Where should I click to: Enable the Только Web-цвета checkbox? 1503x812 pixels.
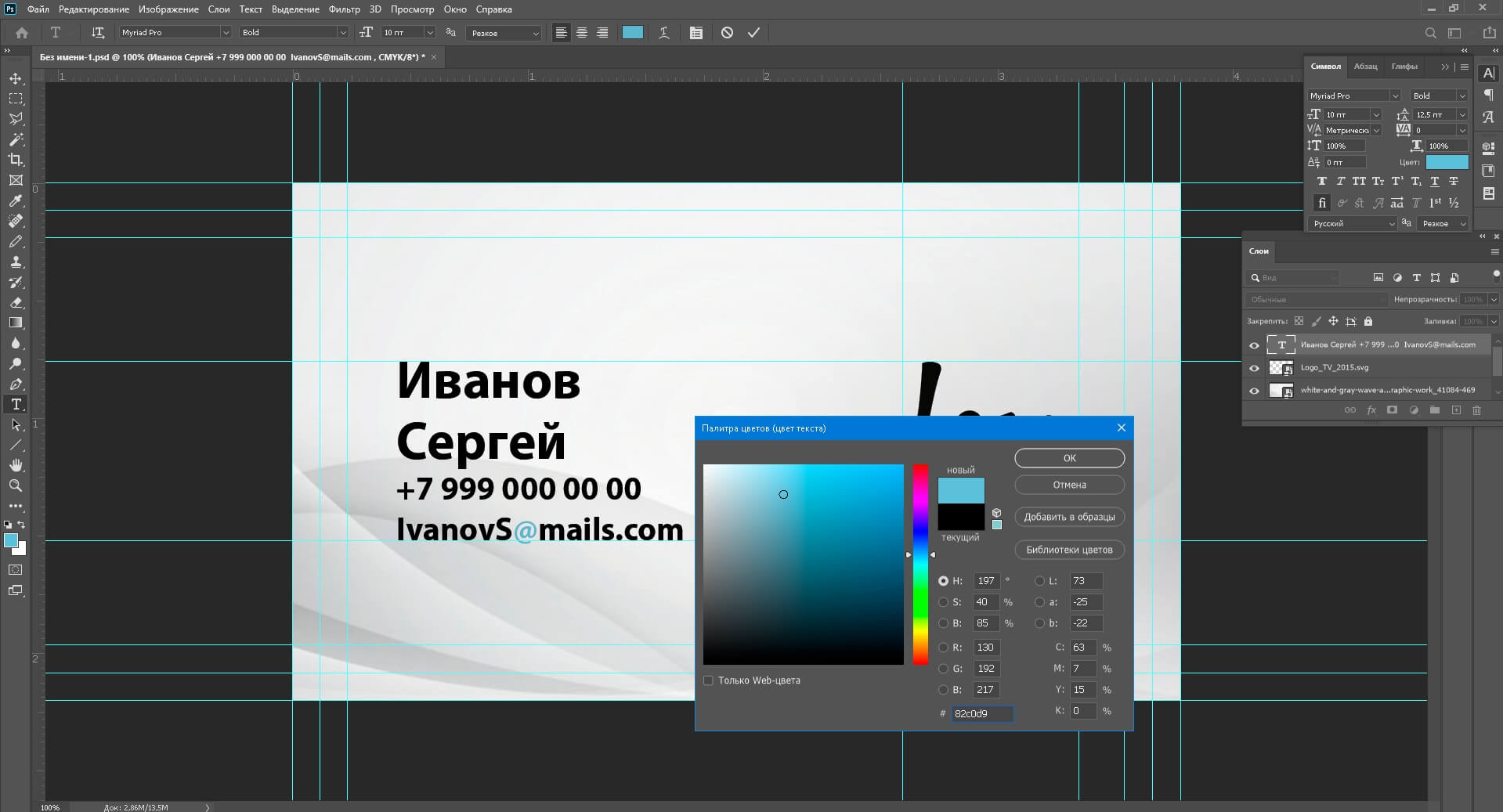[x=708, y=680]
